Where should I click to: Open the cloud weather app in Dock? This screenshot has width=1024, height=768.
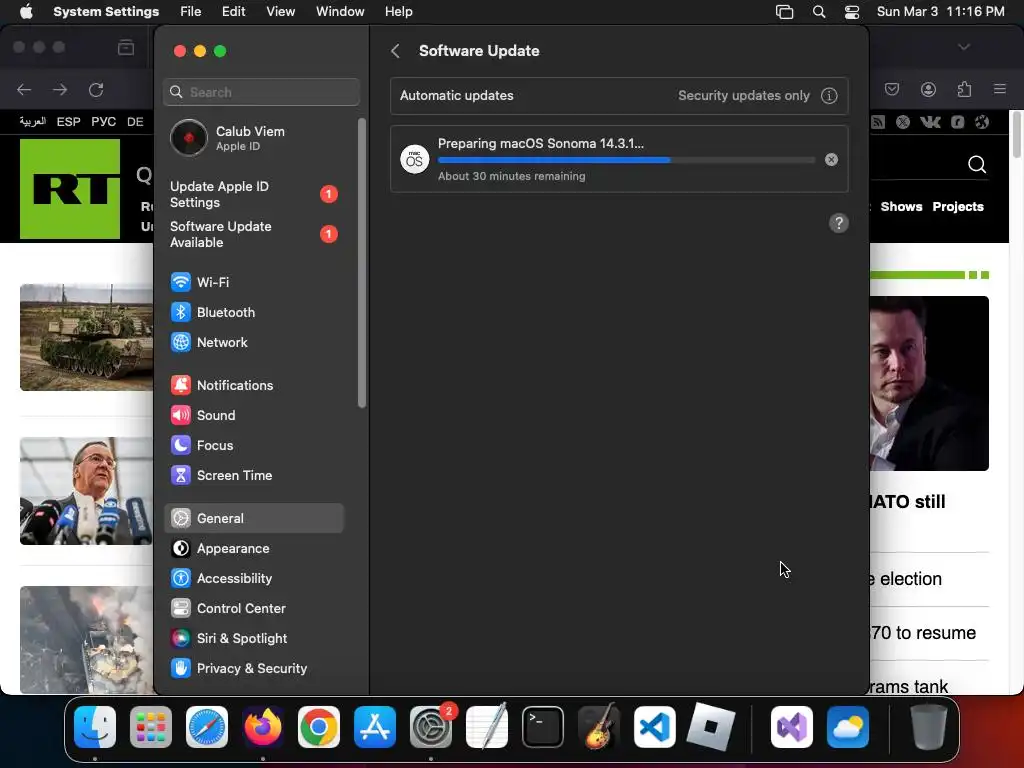click(x=848, y=727)
